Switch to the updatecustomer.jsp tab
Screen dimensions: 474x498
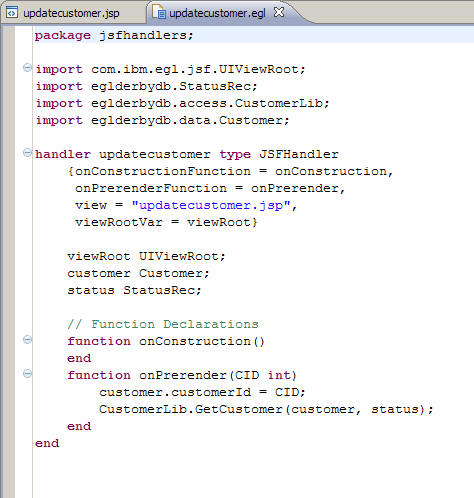(71, 13)
